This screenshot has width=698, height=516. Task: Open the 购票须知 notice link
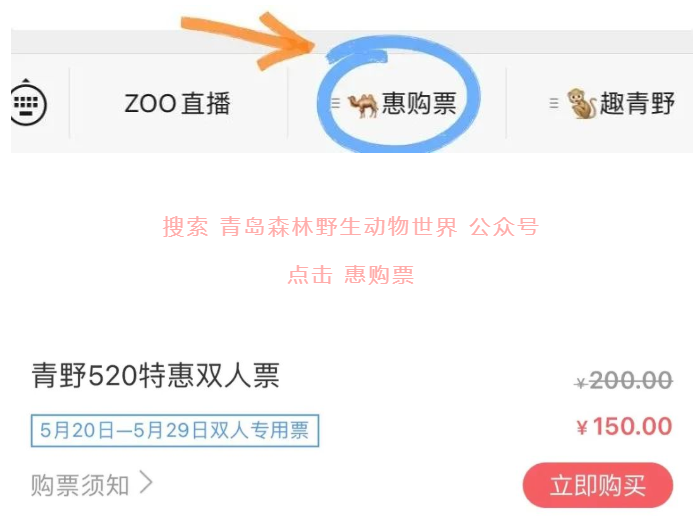(x=80, y=485)
